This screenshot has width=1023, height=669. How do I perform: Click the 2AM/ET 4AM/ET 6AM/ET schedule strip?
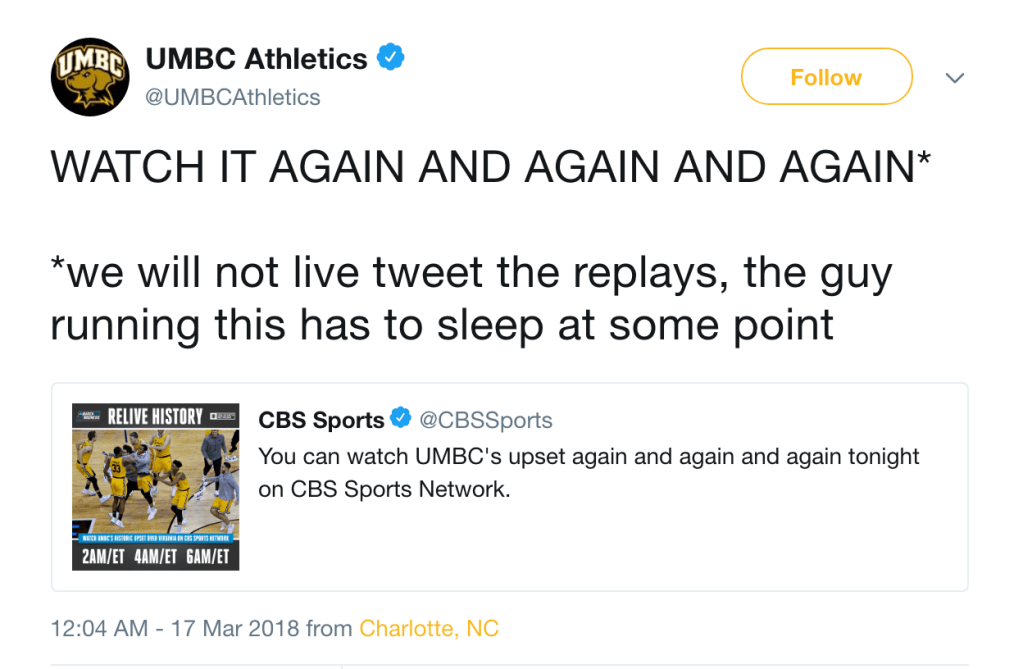[155, 557]
